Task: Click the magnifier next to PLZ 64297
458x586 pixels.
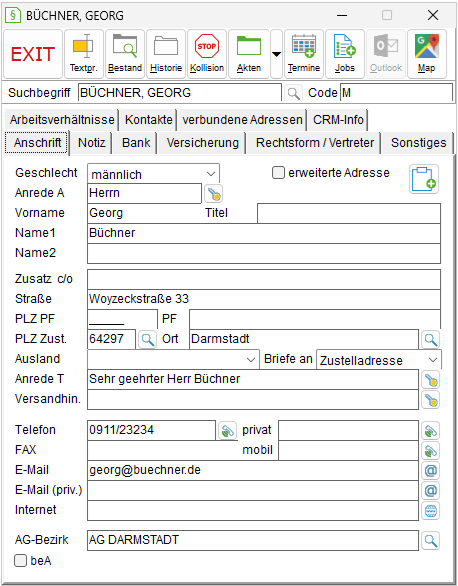Action: (147, 339)
